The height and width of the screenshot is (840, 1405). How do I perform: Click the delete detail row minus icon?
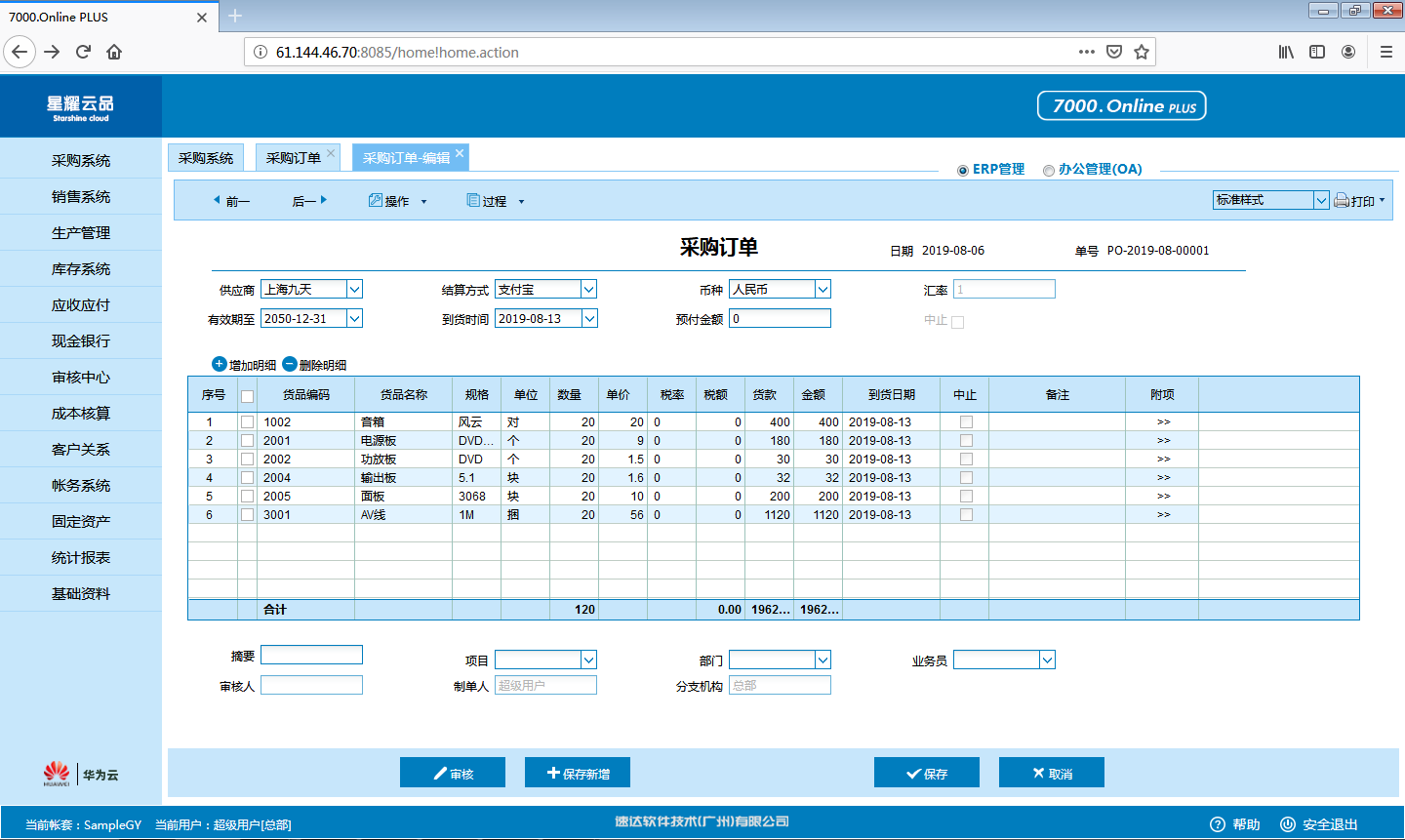coord(289,364)
